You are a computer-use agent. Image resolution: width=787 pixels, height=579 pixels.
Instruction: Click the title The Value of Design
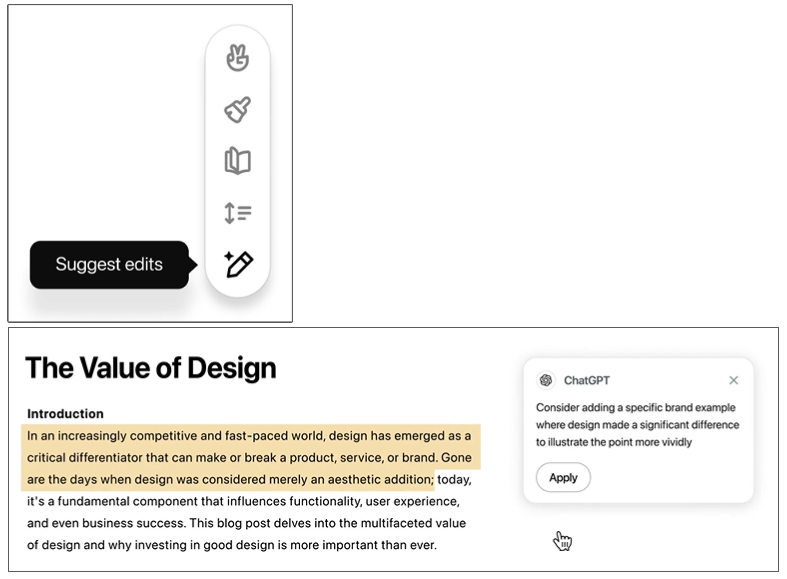coord(150,368)
